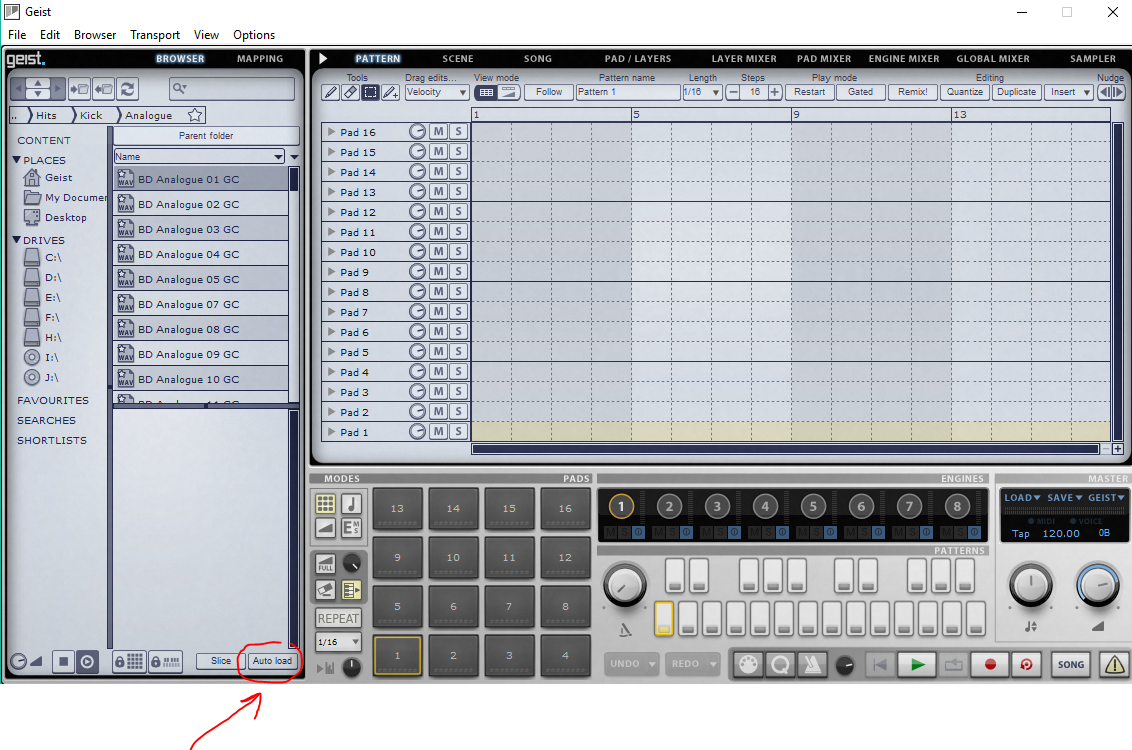Viewport: 1132px width, 750px height.
Task: Toggle the Auto load button
Action: coord(272,661)
